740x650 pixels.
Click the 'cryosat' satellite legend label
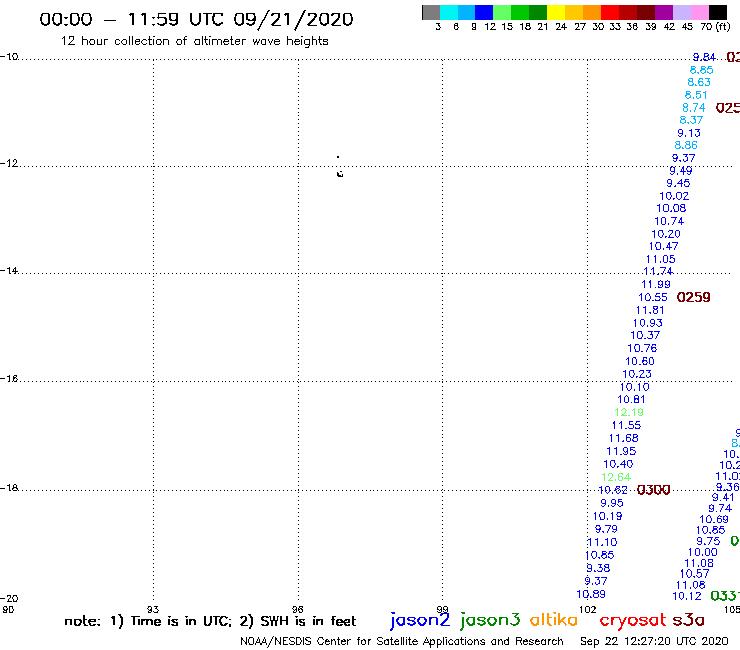coord(633,620)
